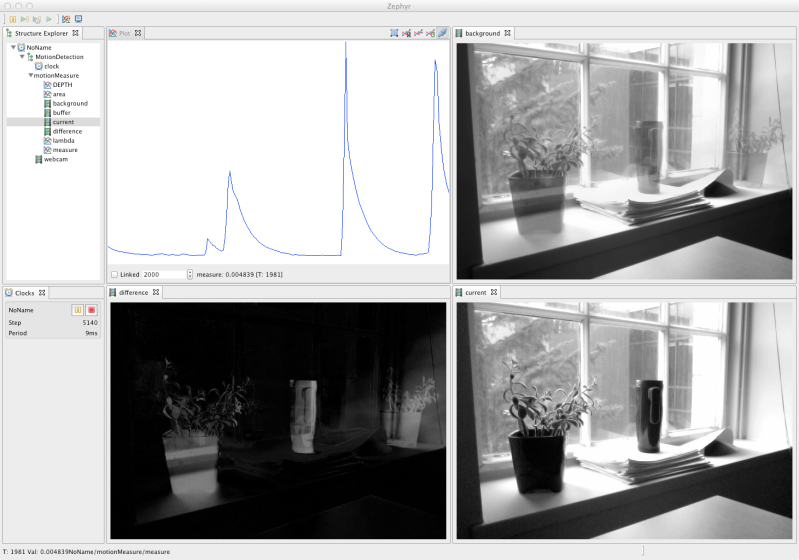The width and height of the screenshot is (799, 560).
Task: Select the difference image tab
Action: 134,292
